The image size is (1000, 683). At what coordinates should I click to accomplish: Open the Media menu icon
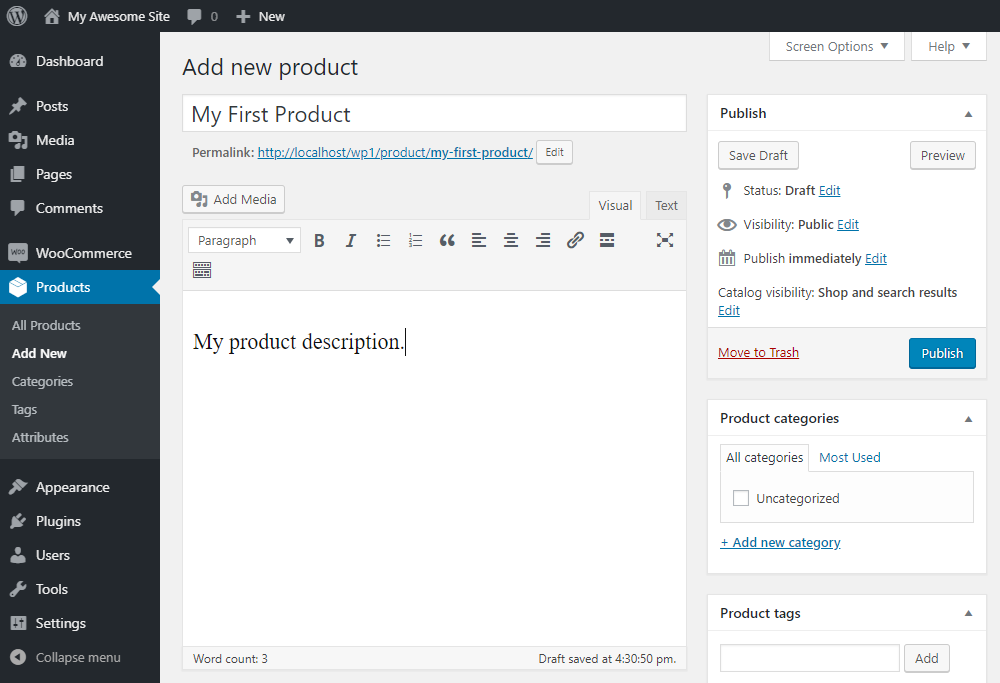[18, 140]
